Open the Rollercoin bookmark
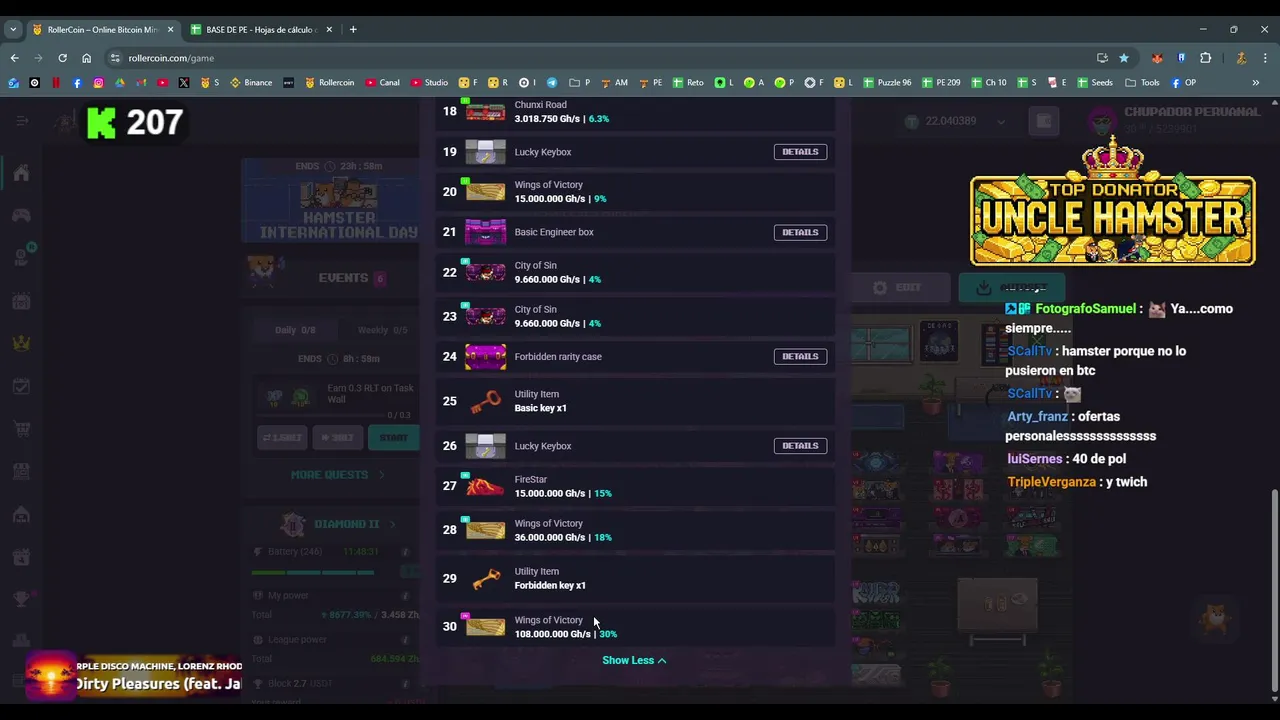Screen dimensions: 1280x720 pyautogui.click(x=329, y=83)
